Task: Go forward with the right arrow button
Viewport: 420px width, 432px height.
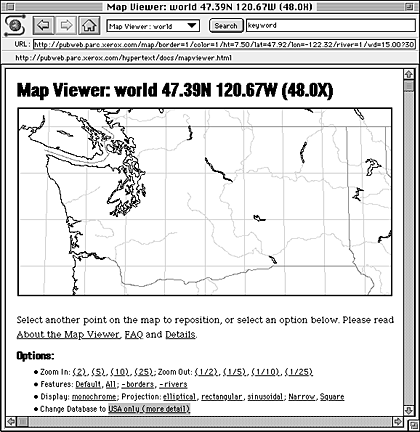Action: tap(67, 25)
